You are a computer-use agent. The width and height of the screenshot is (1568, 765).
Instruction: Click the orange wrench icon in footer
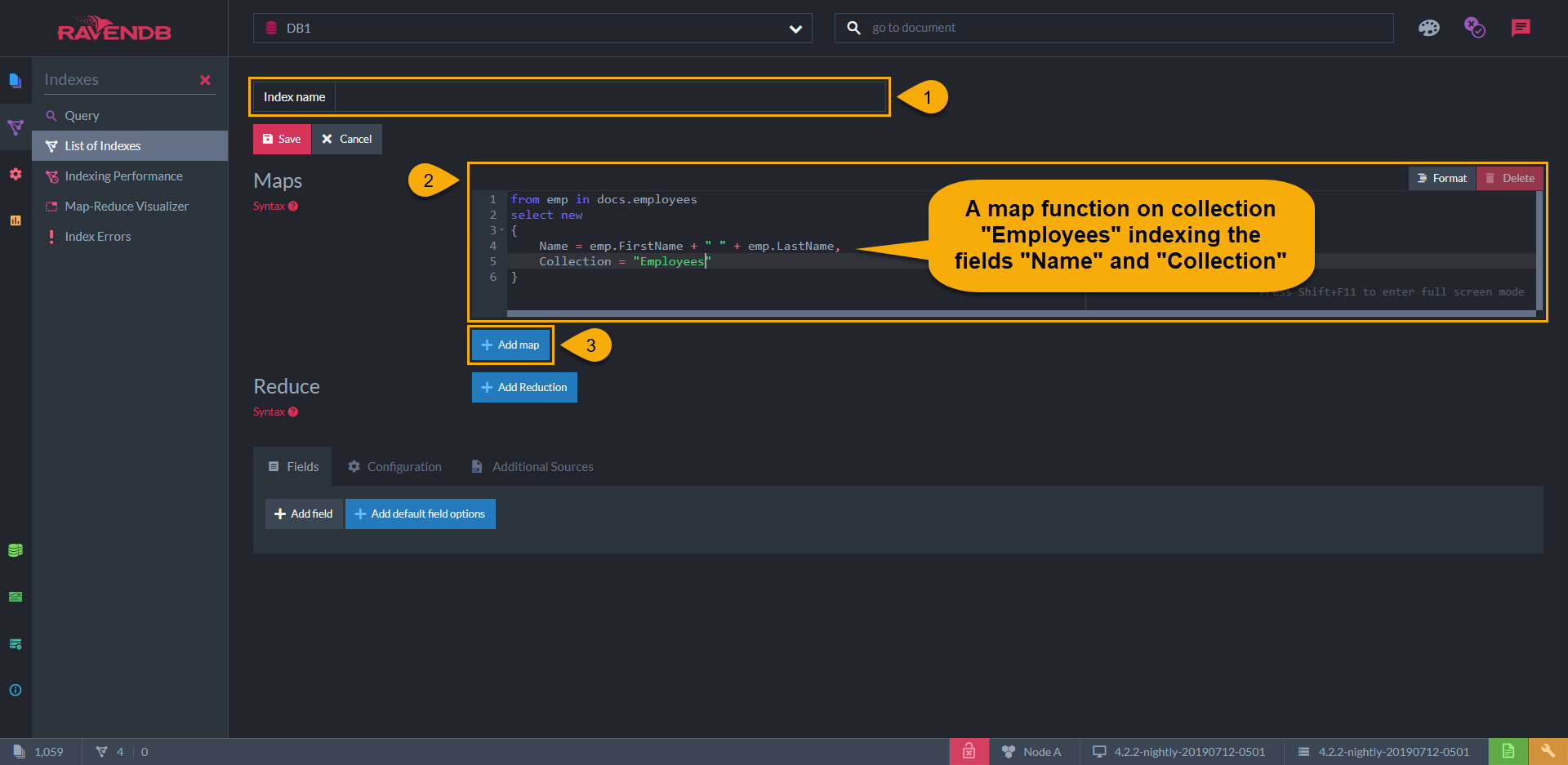point(1548,751)
